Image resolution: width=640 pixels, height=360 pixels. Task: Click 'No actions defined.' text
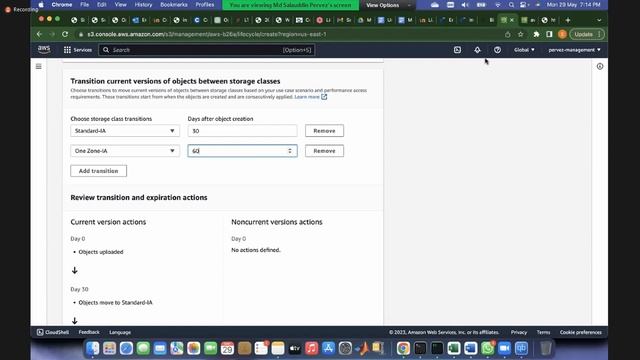click(256, 250)
